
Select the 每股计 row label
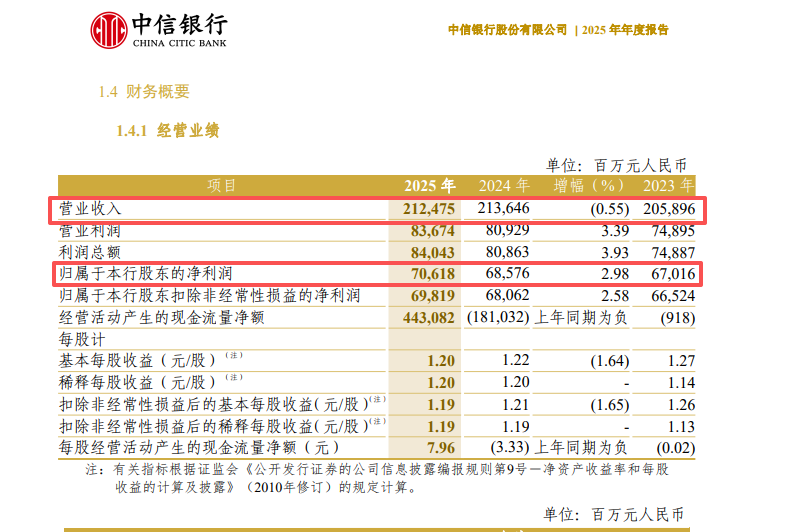tap(82, 339)
